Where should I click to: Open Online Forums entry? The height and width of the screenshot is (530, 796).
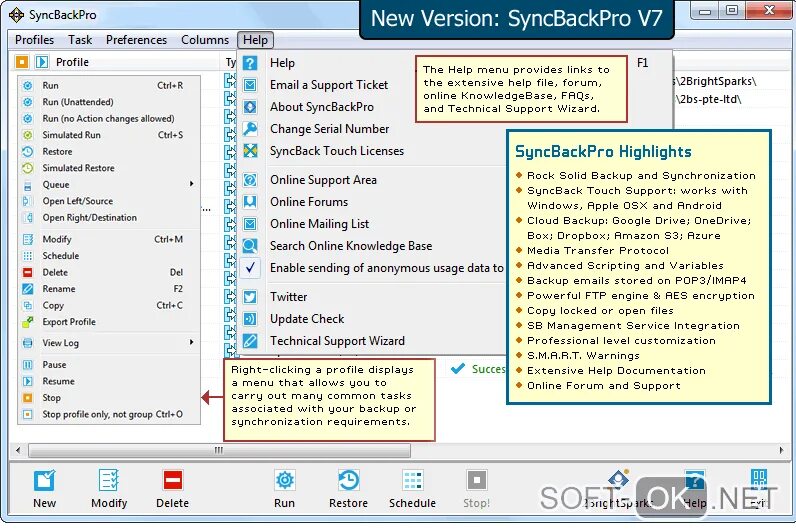[x=309, y=202]
